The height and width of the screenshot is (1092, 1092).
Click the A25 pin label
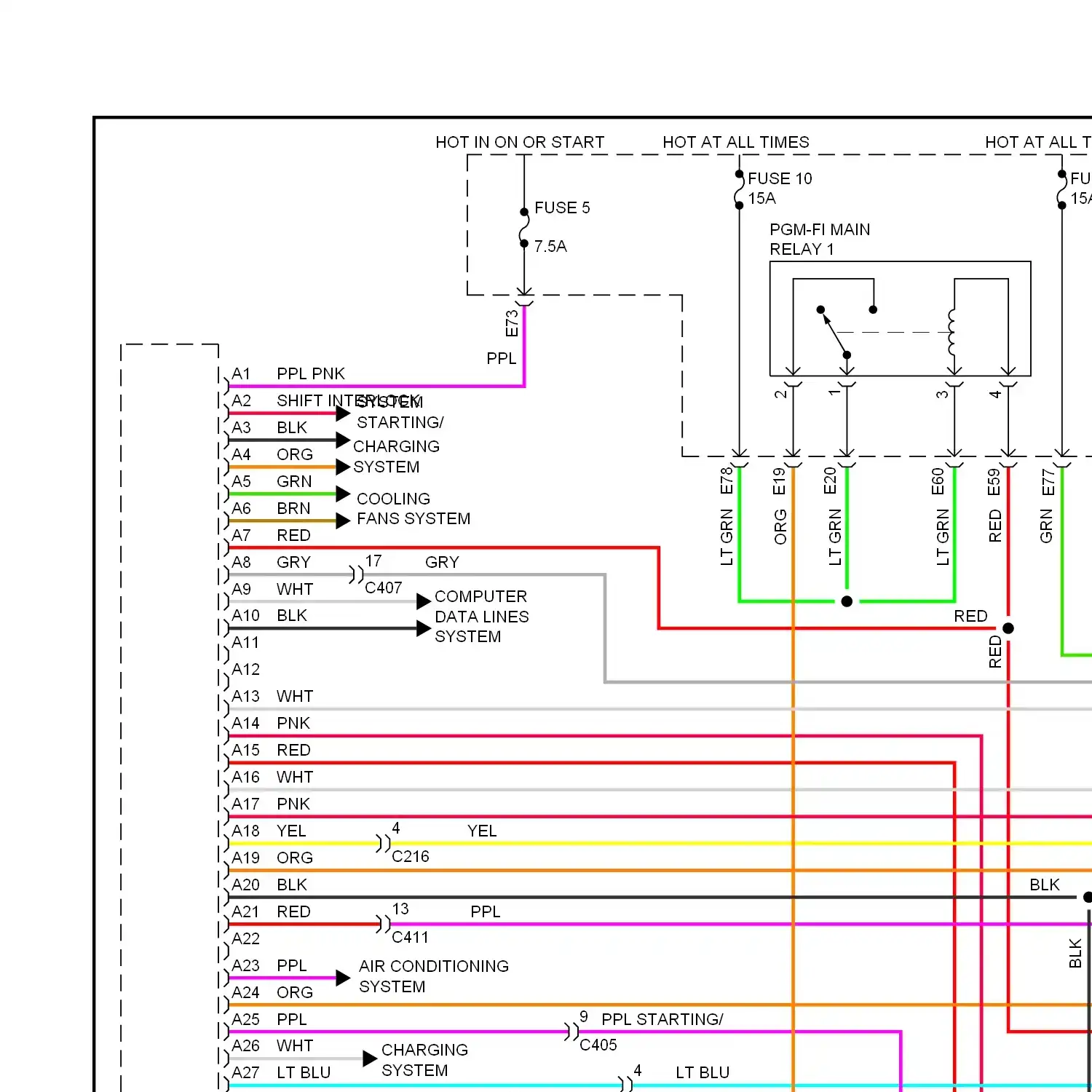[245, 1019]
